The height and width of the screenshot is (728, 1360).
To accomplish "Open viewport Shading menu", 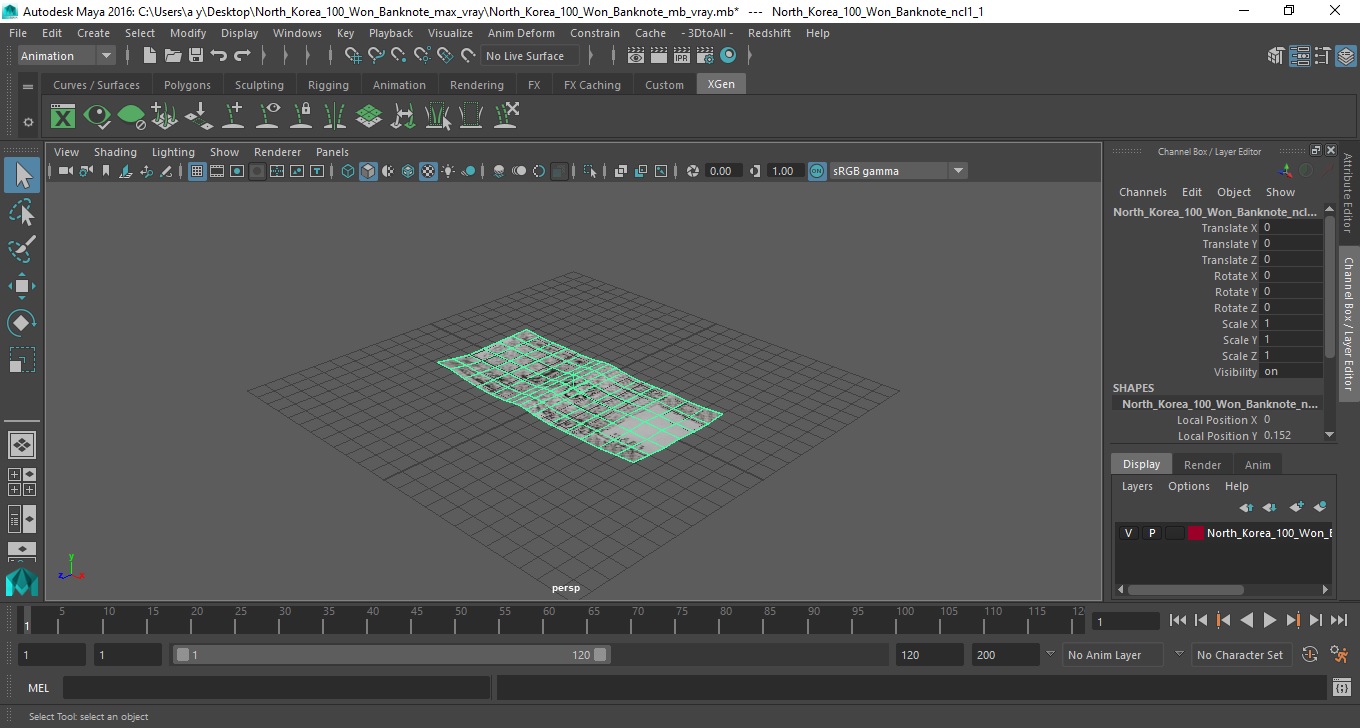I will pos(115,152).
